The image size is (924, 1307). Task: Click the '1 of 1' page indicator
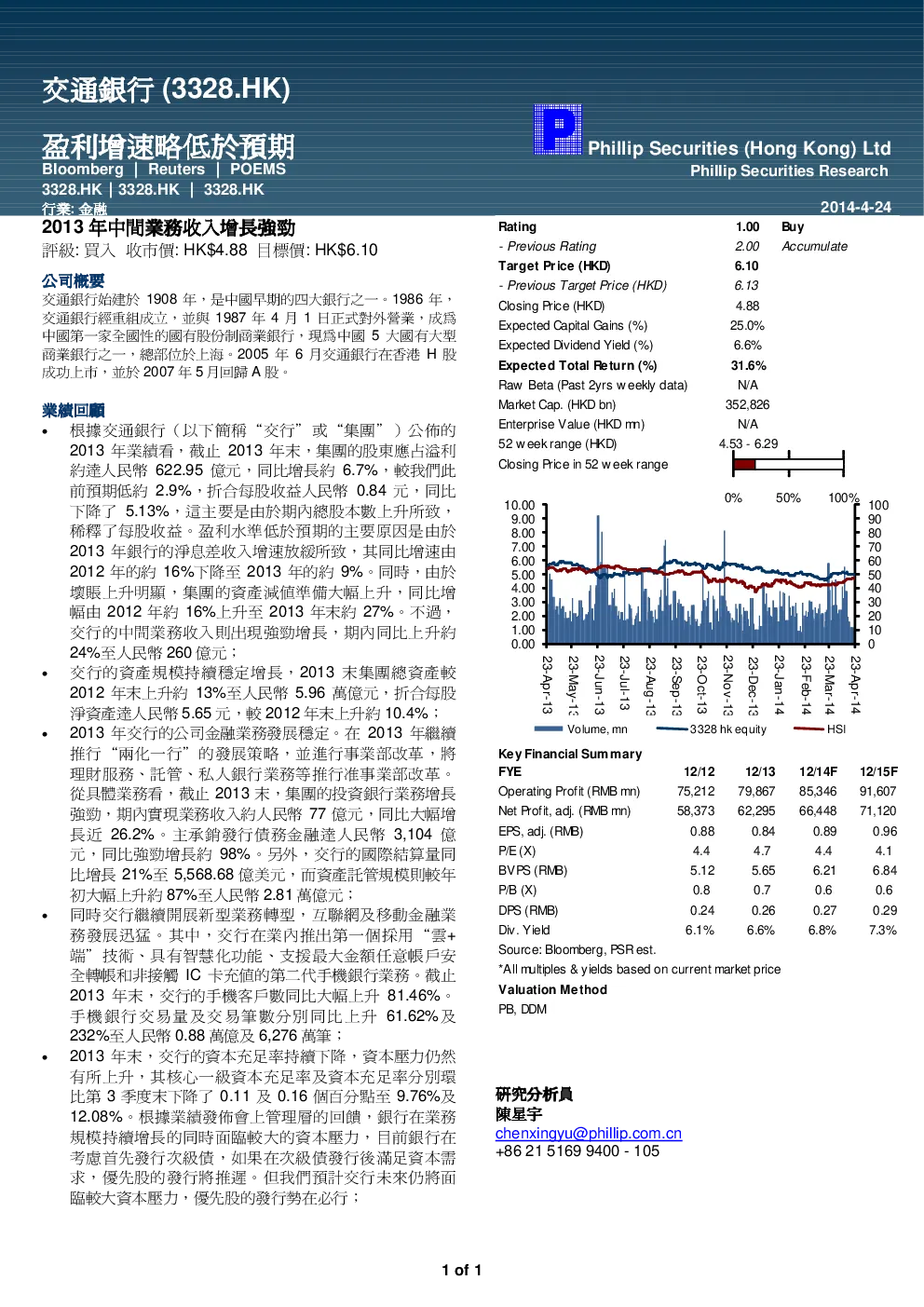pyautogui.click(x=462, y=1270)
